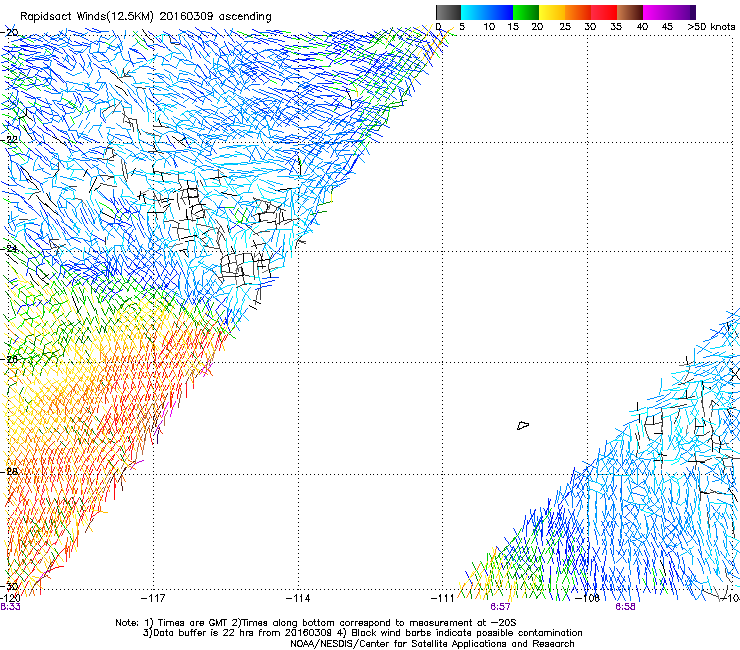Click the '-26' latitude axis label

(x=9, y=360)
